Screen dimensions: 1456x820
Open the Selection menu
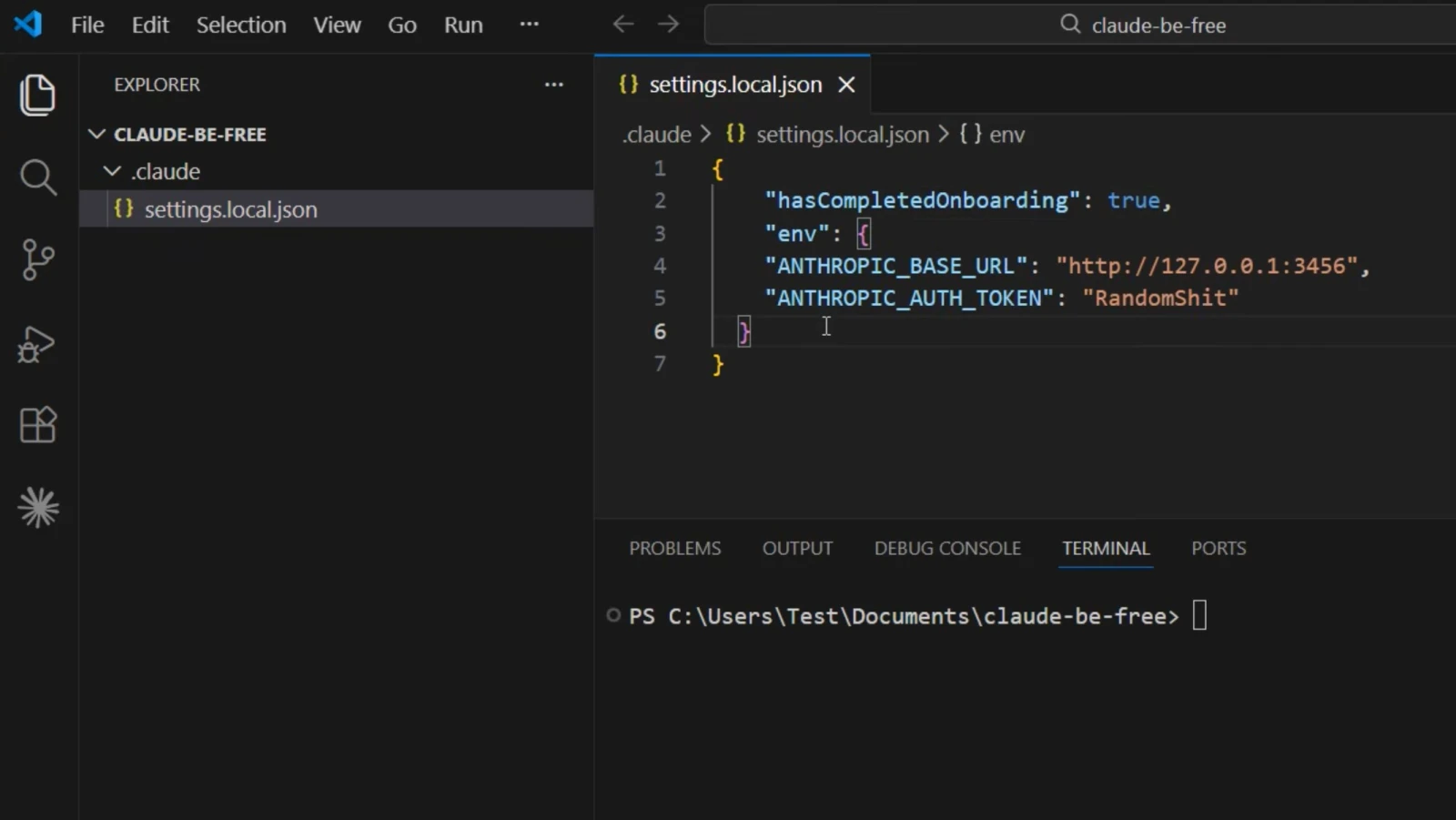tap(241, 25)
